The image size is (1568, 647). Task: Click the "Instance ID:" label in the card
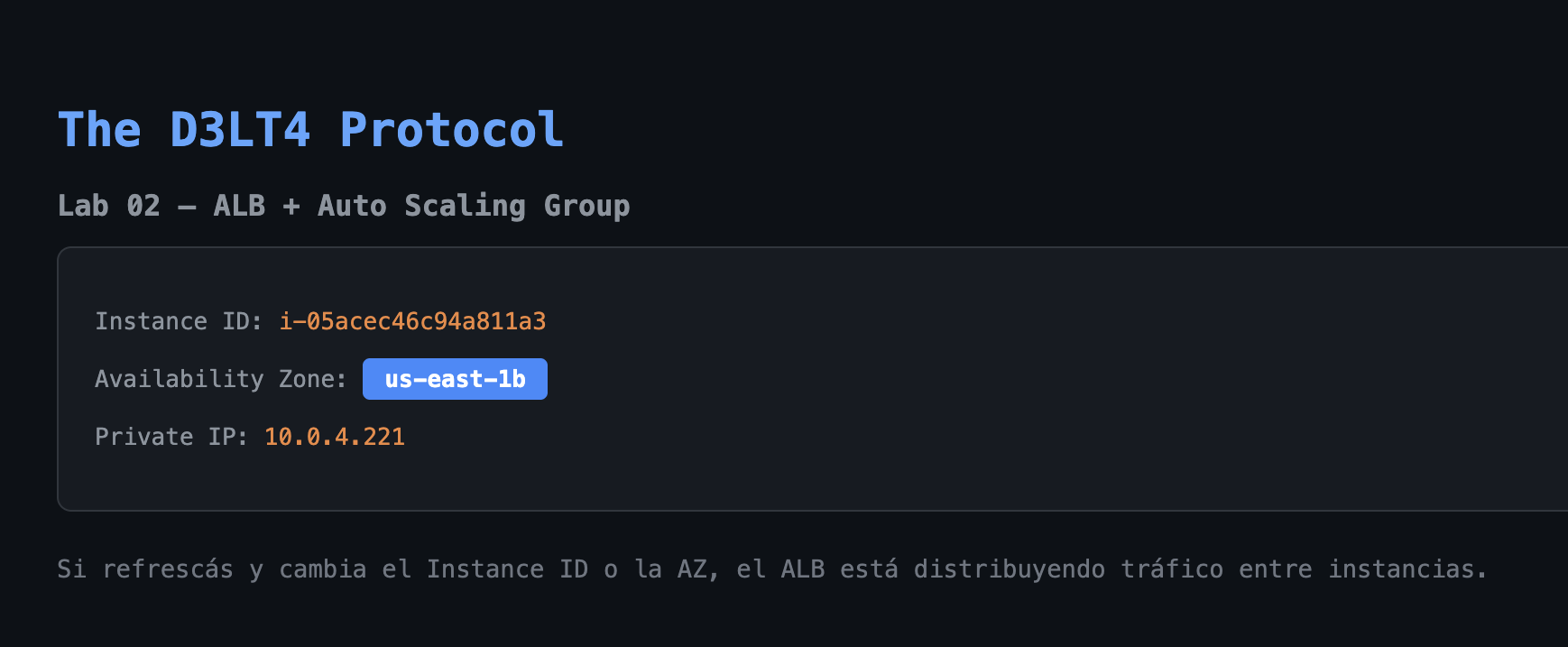coord(179,321)
